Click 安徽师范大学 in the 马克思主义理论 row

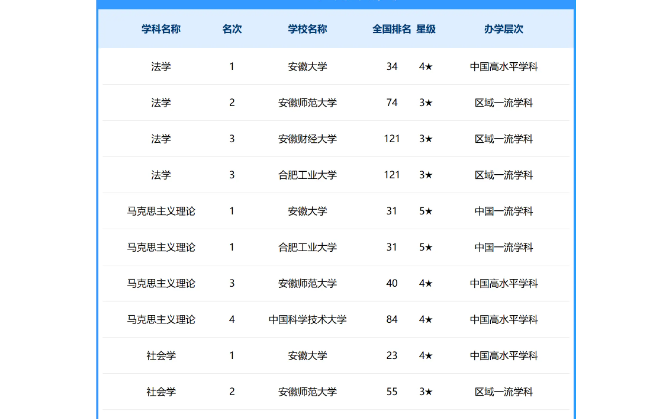click(x=307, y=283)
